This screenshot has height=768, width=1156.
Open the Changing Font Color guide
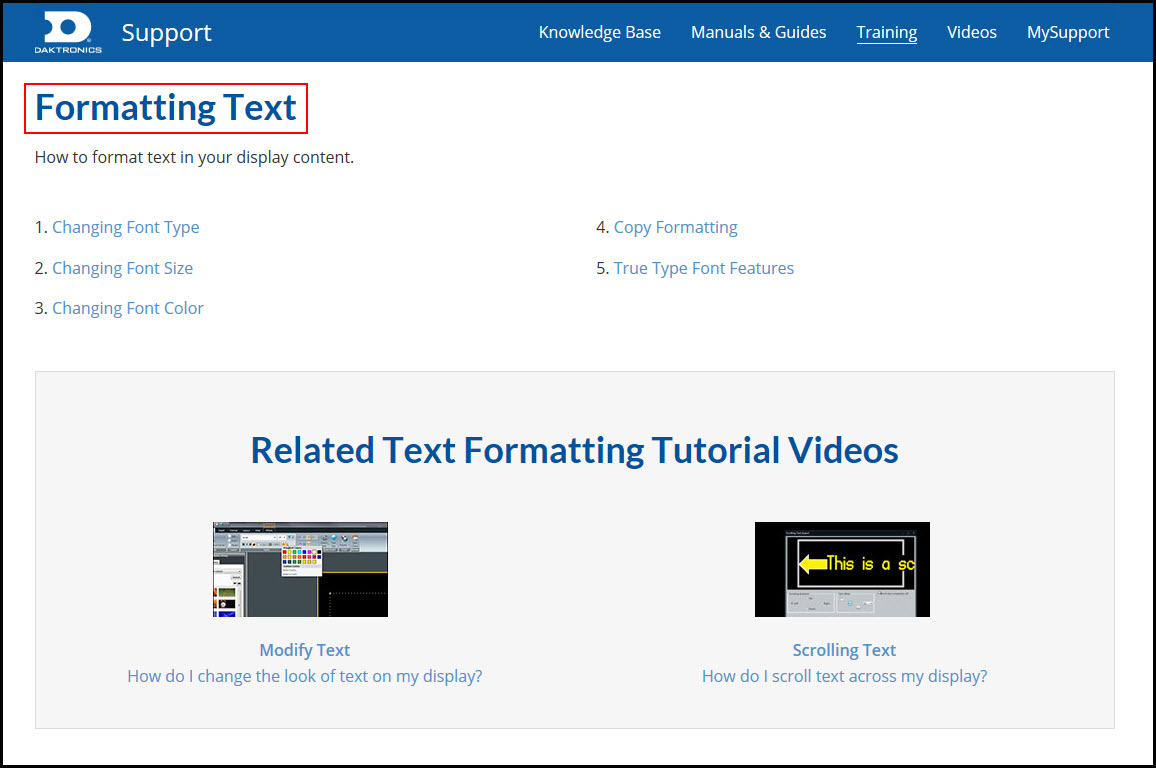point(127,308)
